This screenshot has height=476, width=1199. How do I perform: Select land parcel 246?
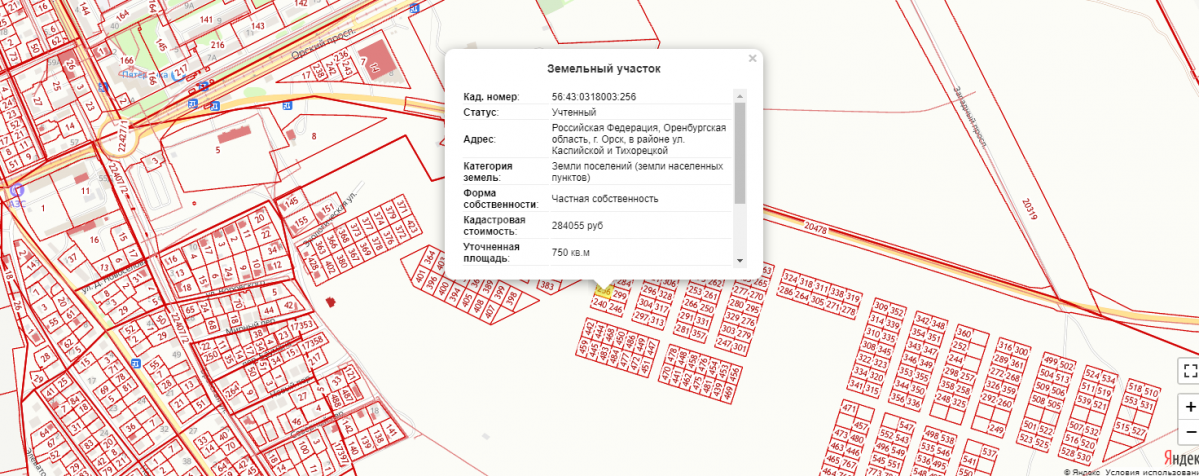[x=616, y=309]
